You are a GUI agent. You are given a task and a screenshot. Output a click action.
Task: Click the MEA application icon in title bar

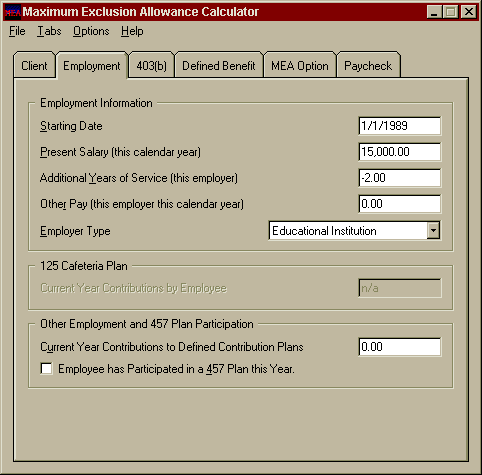coord(13,12)
